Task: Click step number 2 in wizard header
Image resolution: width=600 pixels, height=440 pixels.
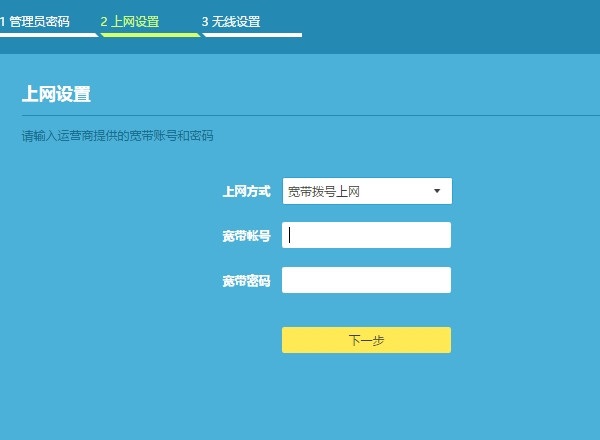Action: [x=104, y=21]
